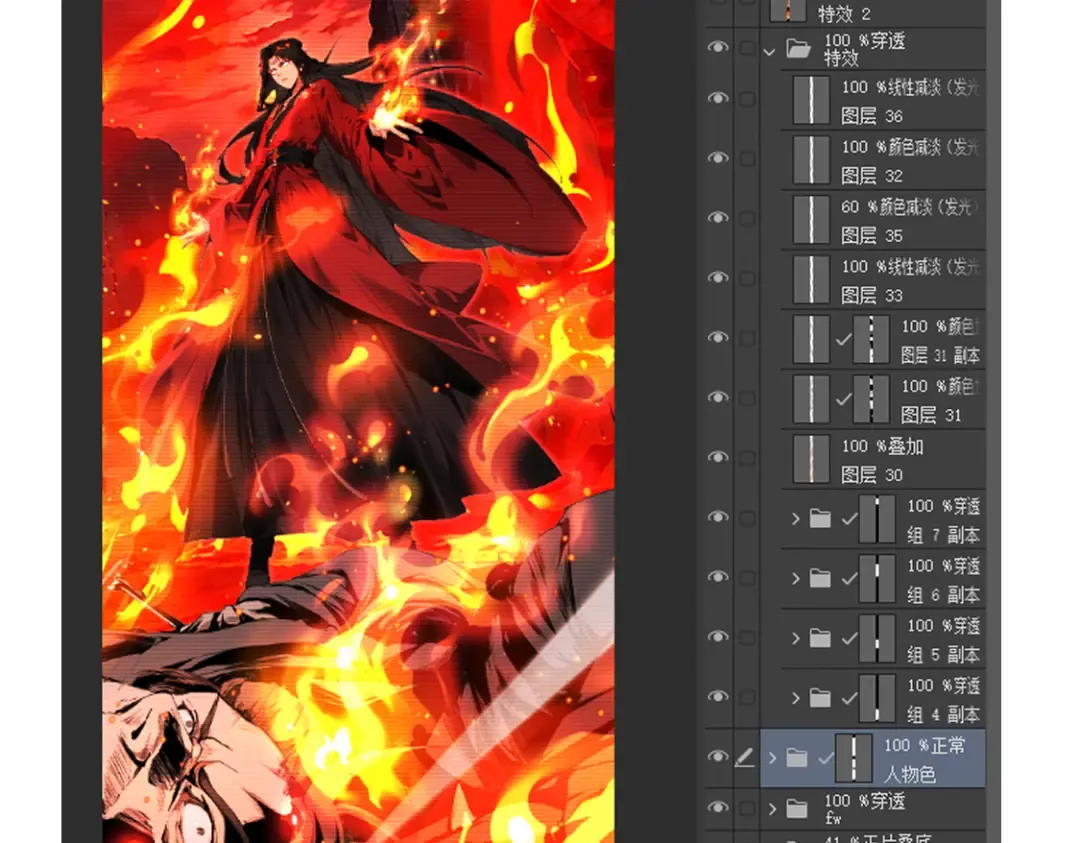Click the mask checkmark on 组 6 副本
The height and width of the screenshot is (843, 1080).
pos(849,579)
